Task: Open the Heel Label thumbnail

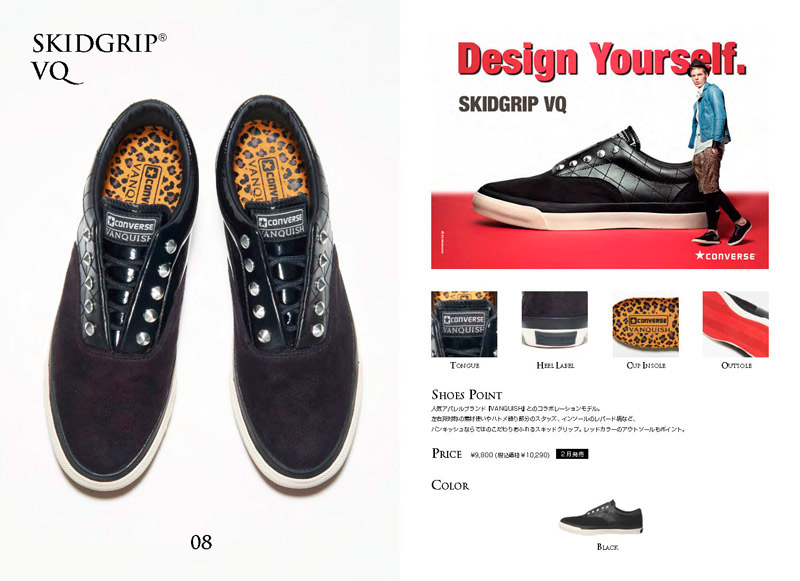Action: [x=555, y=324]
